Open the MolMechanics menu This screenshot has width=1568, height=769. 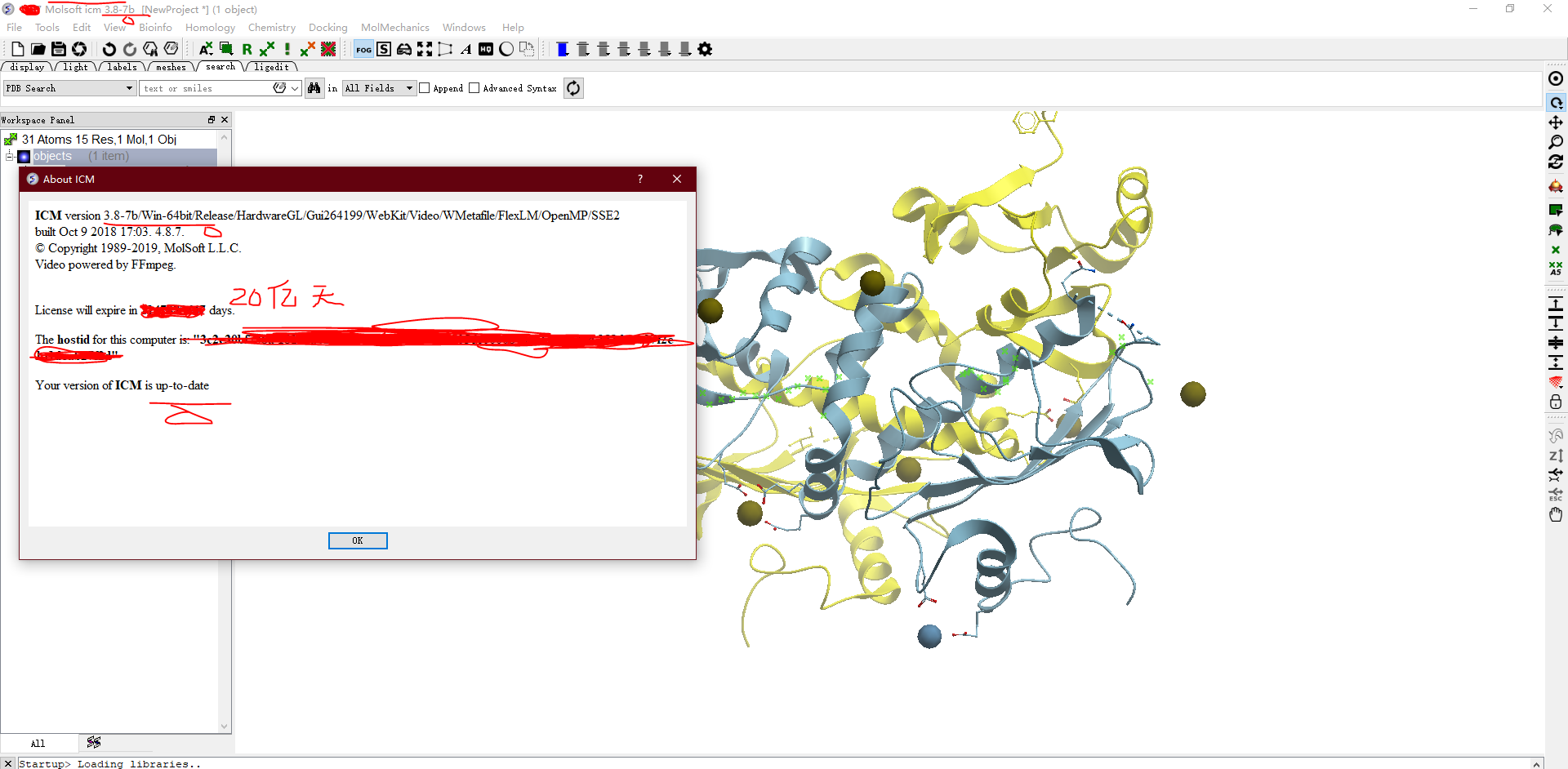[395, 28]
